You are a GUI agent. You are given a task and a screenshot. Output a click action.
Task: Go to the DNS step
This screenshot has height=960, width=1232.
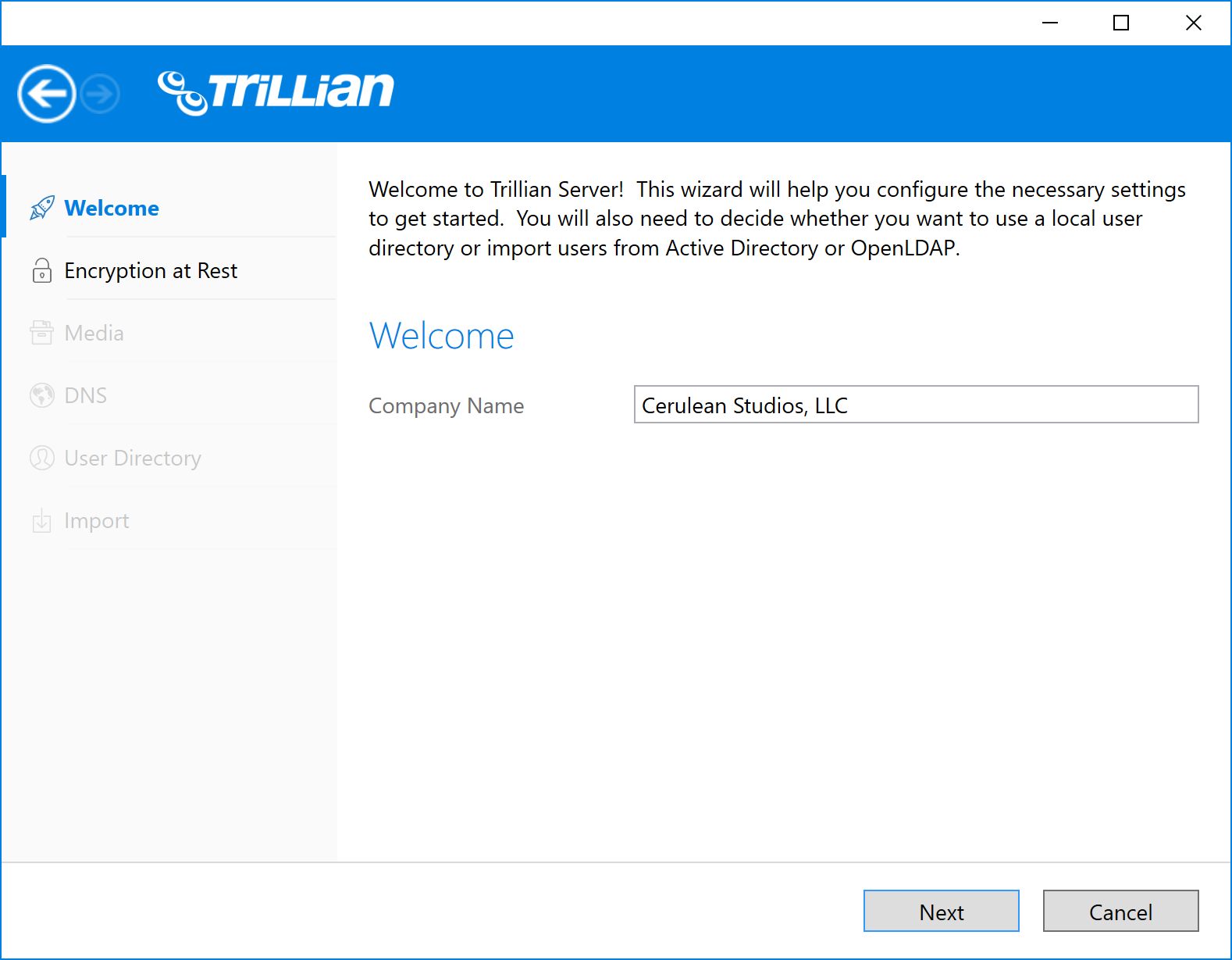[170, 395]
